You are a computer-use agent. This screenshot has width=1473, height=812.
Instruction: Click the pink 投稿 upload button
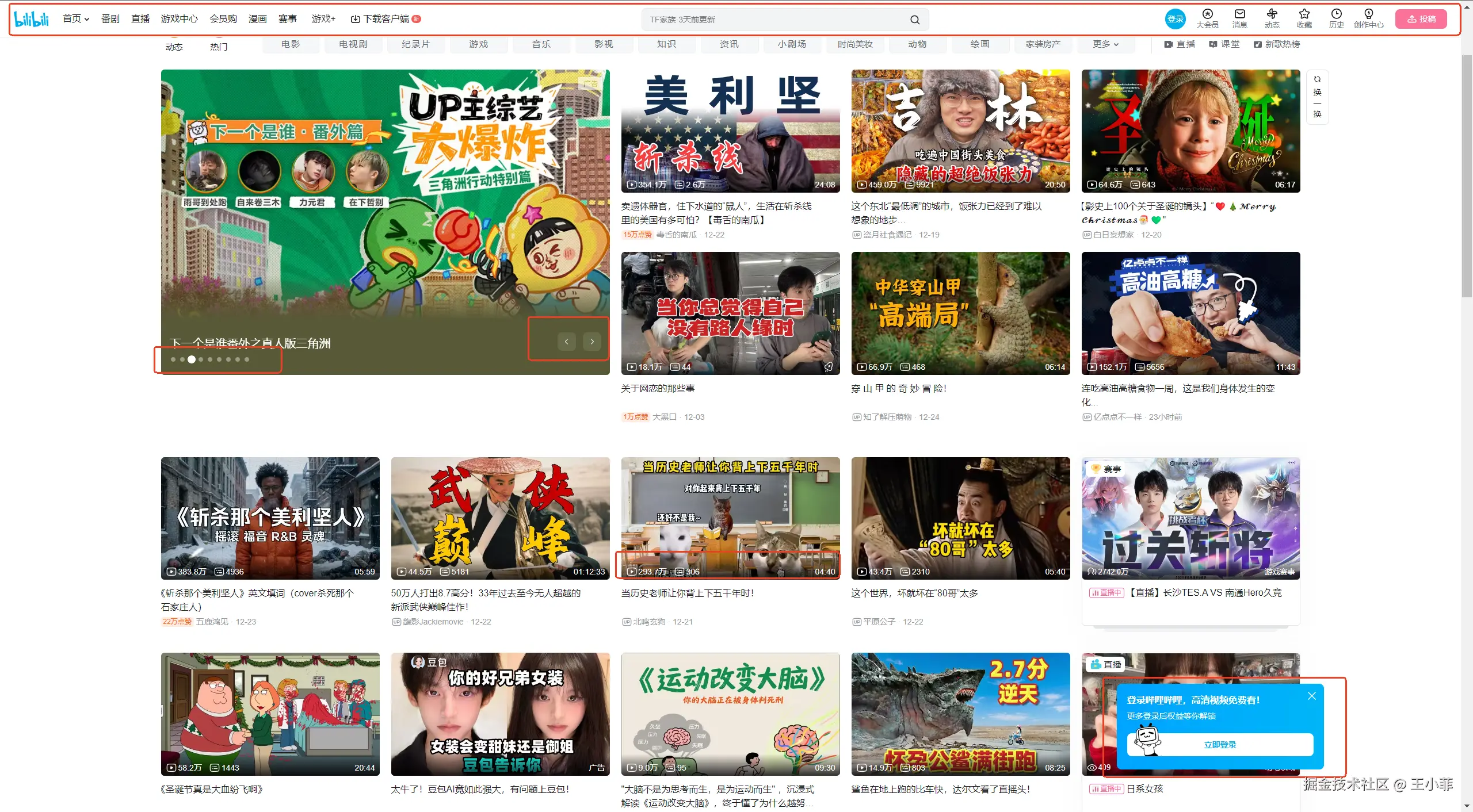[x=1421, y=19]
